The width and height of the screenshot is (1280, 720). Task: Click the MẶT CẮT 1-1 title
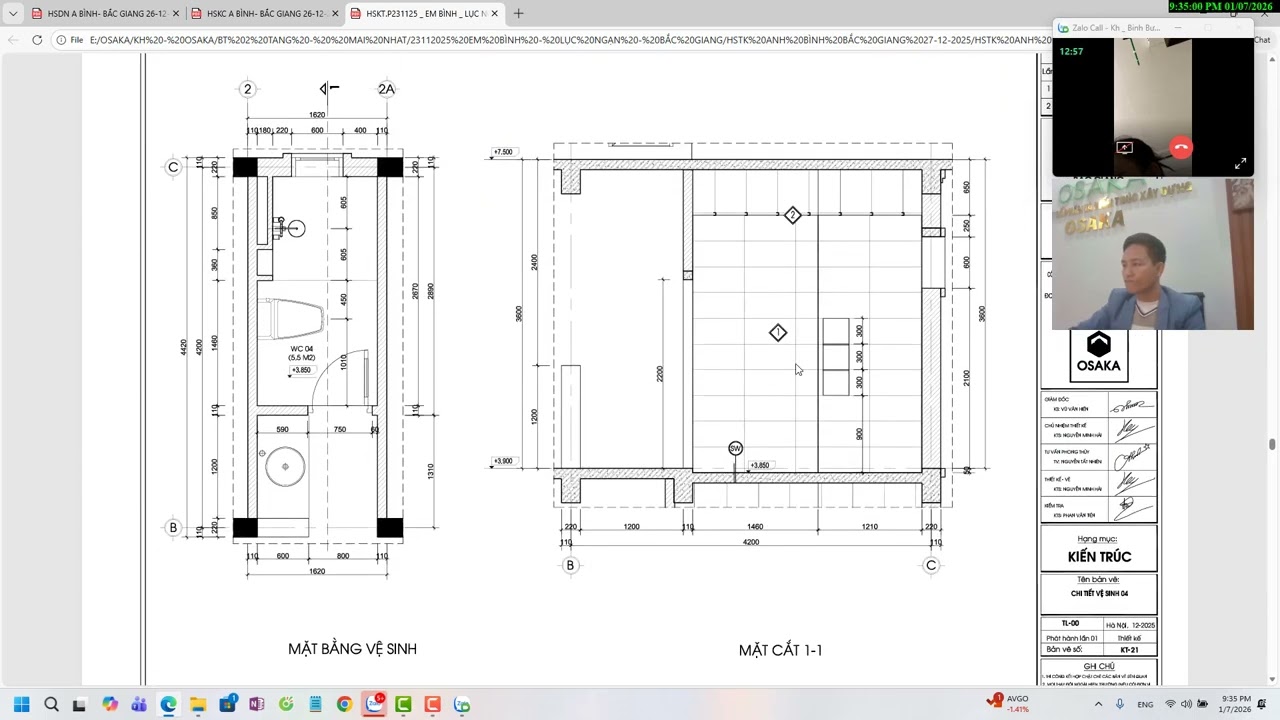780,650
